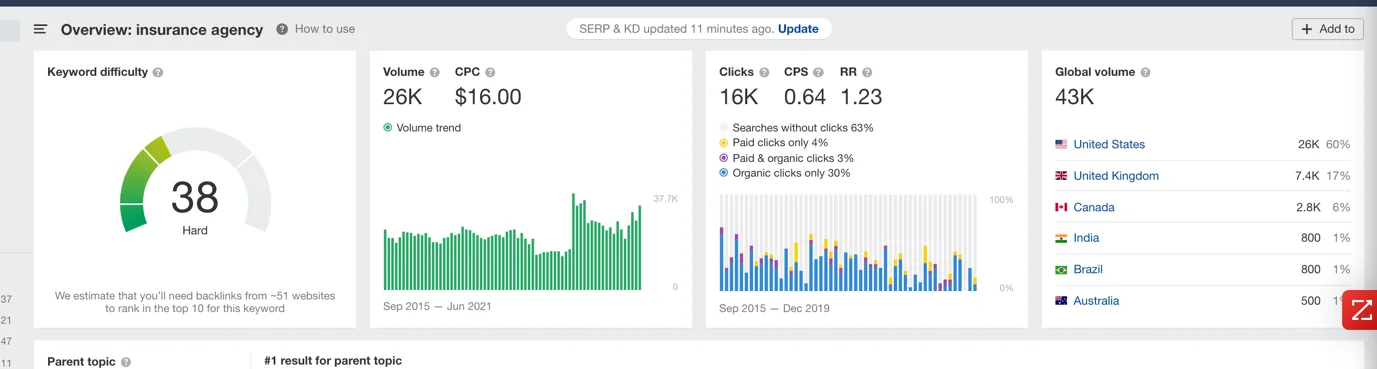The width and height of the screenshot is (1377, 369).
Task: Click the #1 result for parent topic heading
Action: [333, 361]
